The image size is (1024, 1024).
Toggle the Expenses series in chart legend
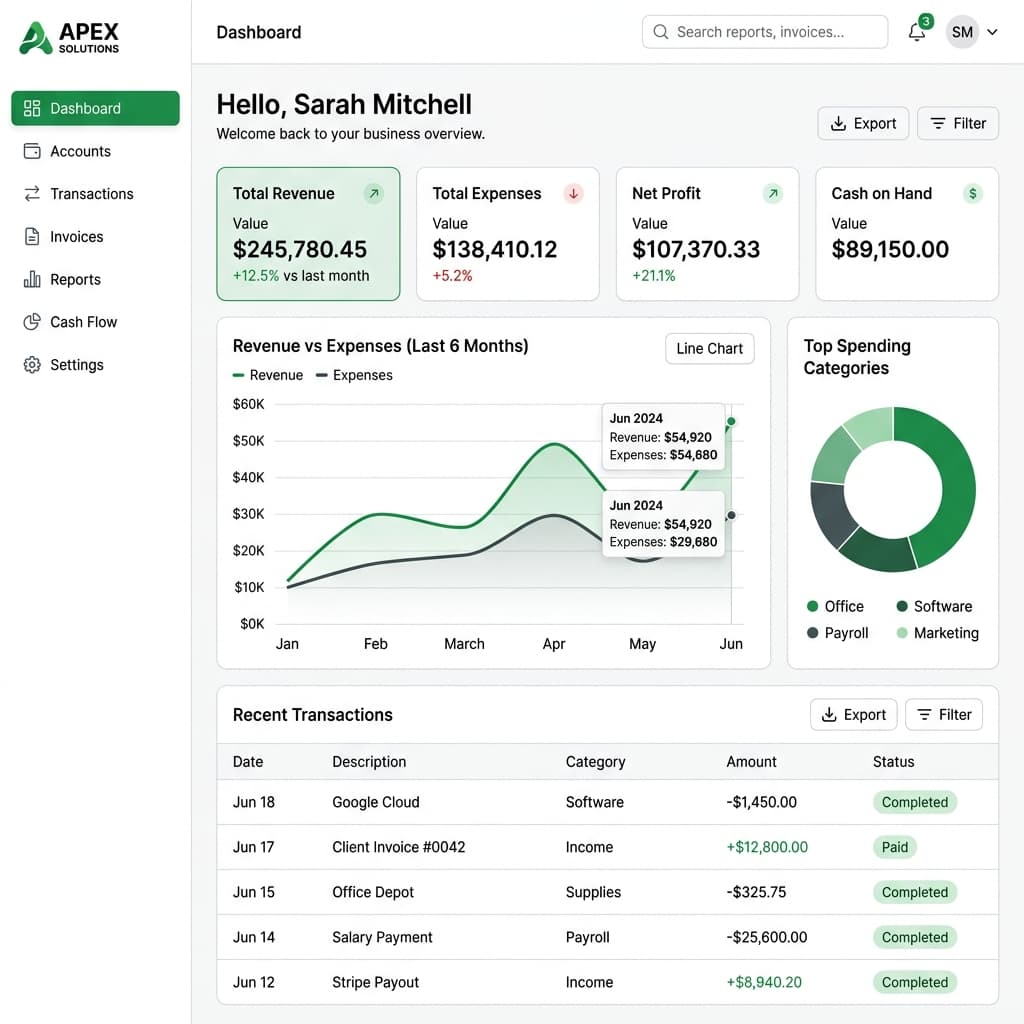(x=354, y=376)
